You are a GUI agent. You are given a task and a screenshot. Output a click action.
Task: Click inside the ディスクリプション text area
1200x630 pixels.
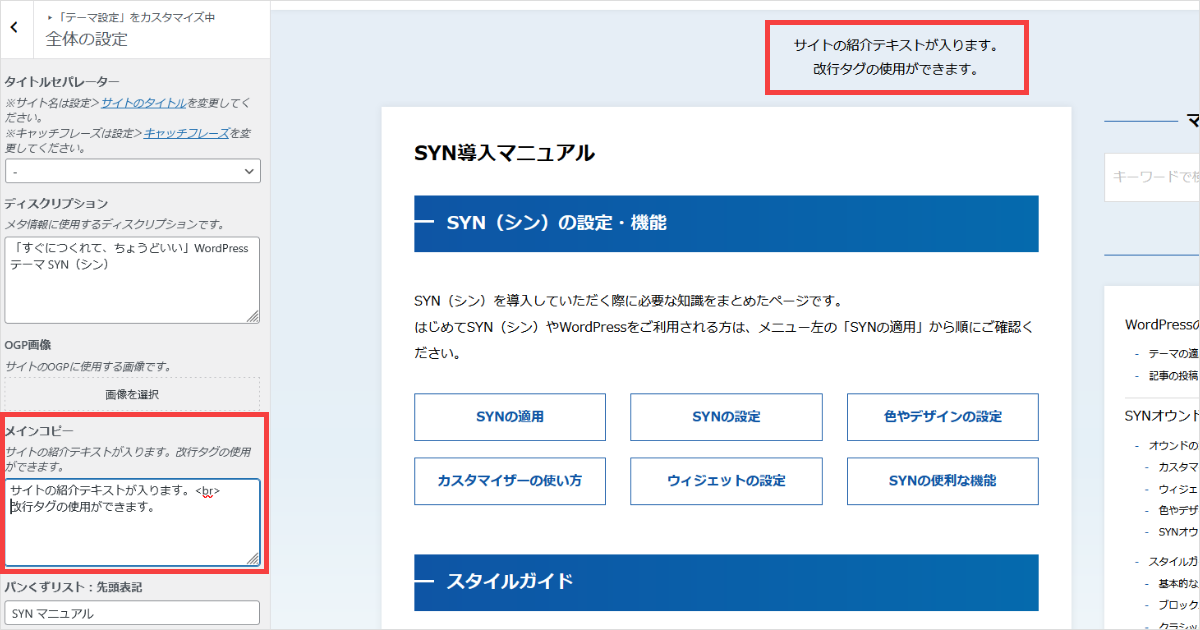point(132,278)
